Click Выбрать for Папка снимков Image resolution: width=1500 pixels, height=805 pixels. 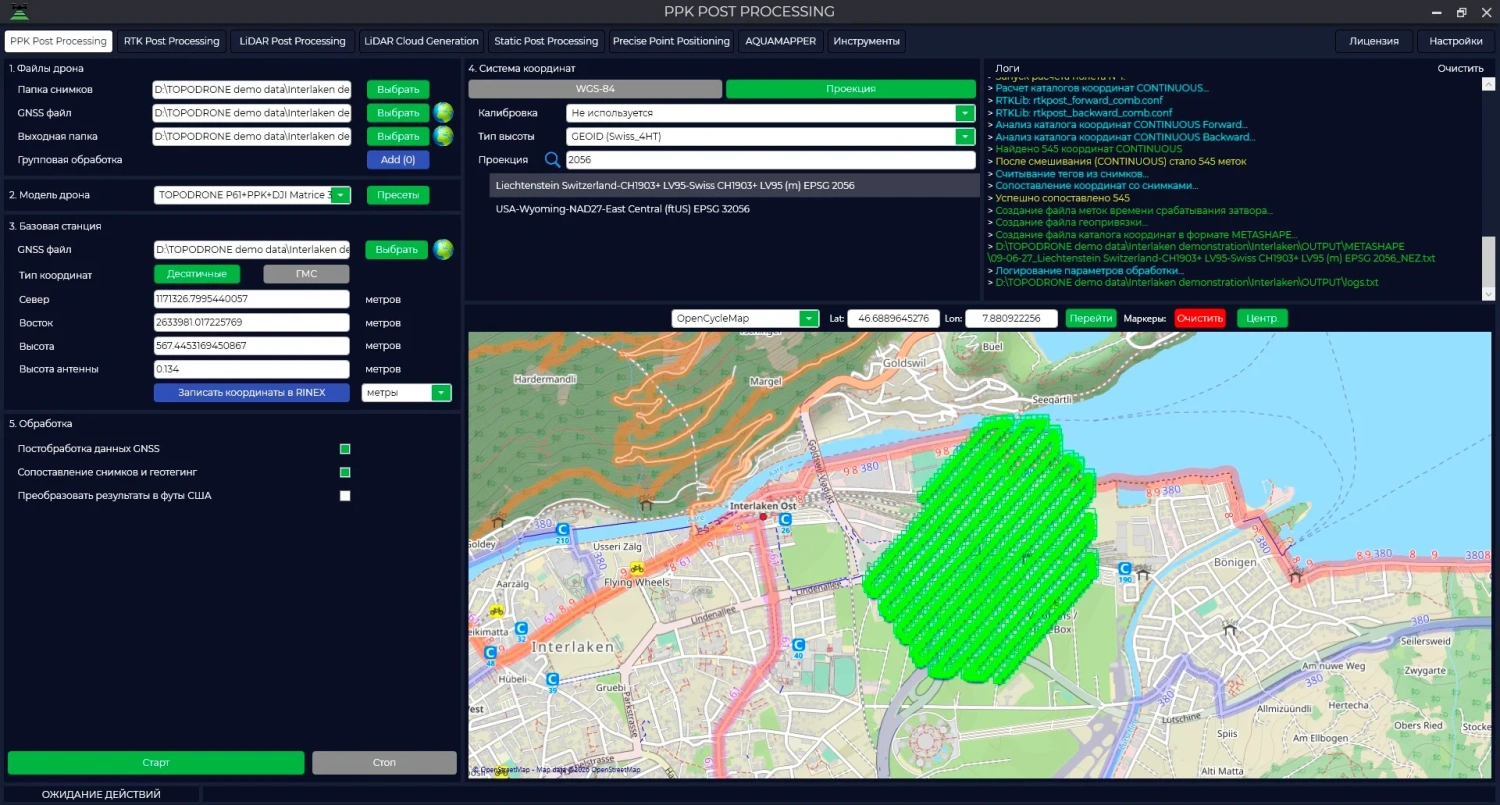coord(398,89)
